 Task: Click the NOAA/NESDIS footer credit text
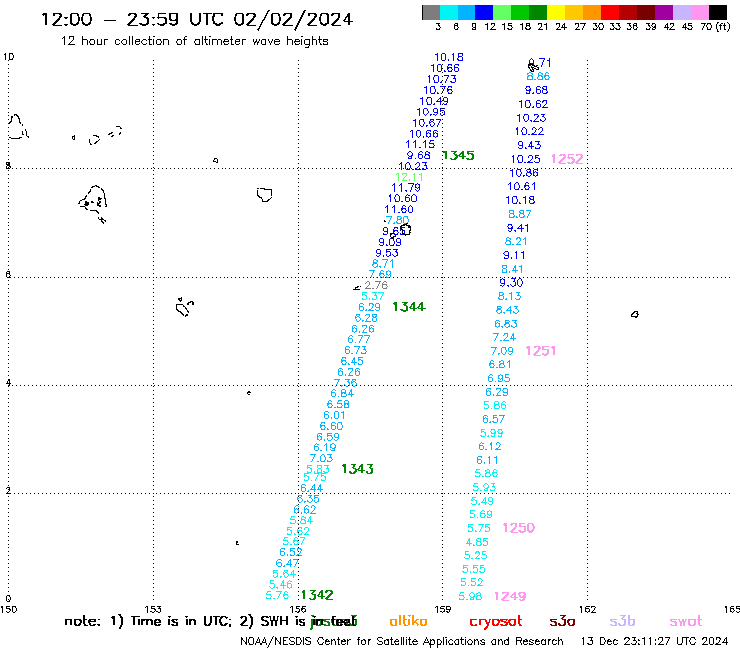402,641
